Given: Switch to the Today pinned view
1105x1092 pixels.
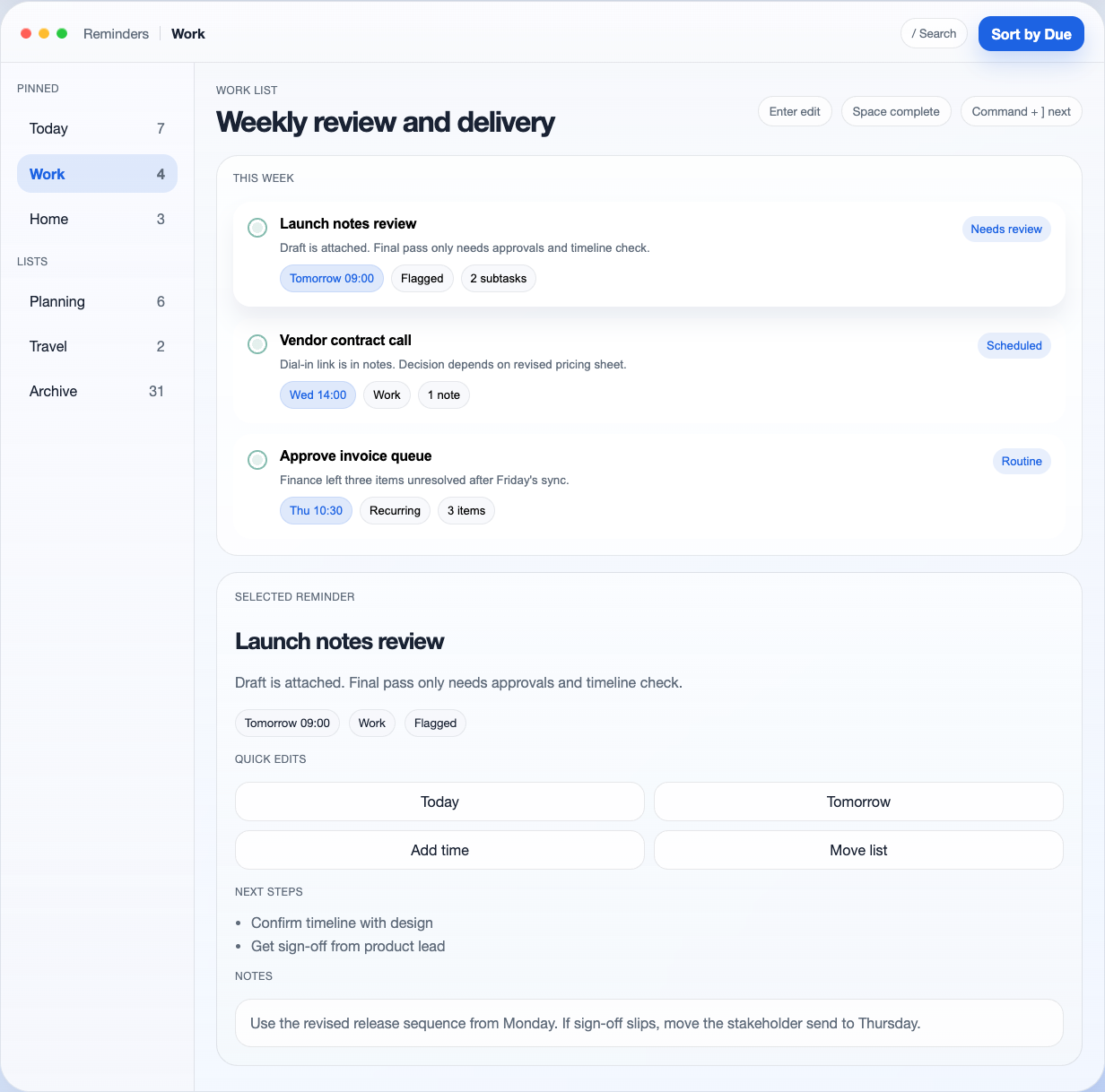Looking at the screenshot, I should point(96,128).
